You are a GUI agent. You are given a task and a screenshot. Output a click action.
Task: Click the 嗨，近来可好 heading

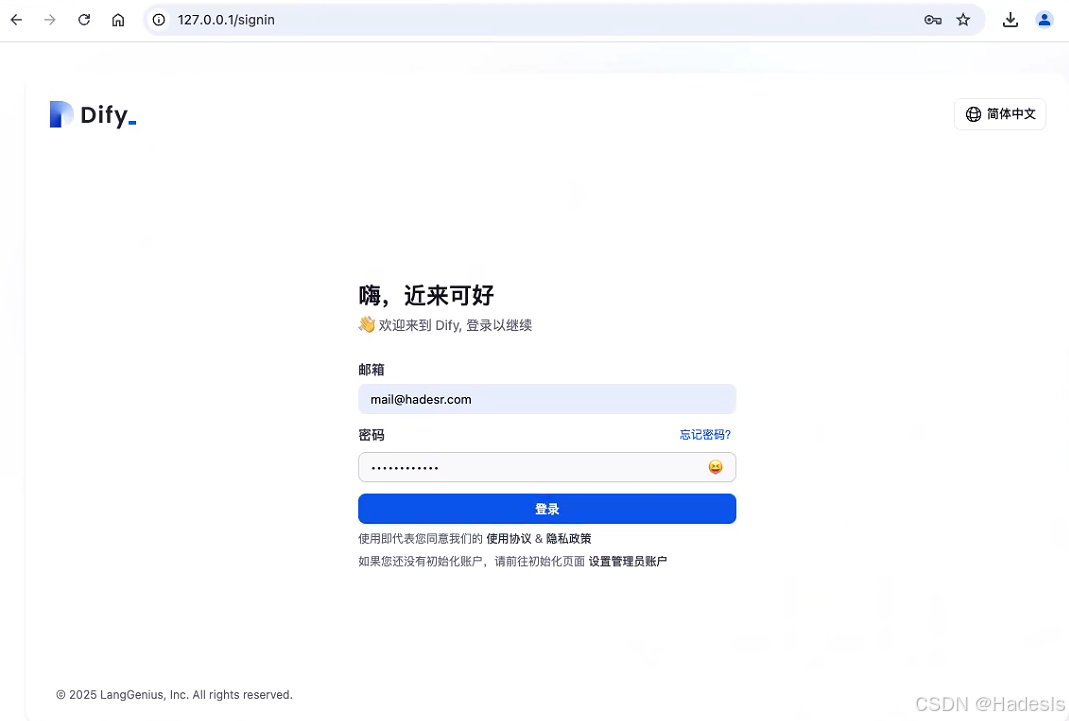tap(426, 295)
